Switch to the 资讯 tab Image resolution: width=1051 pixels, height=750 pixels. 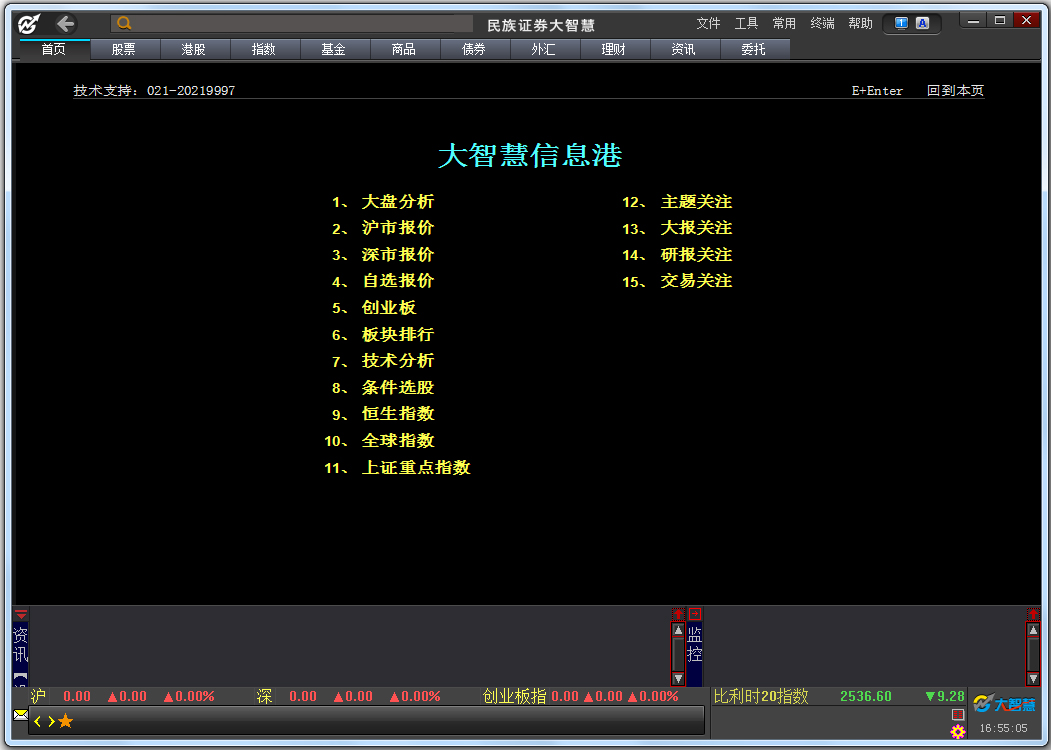pos(684,50)
